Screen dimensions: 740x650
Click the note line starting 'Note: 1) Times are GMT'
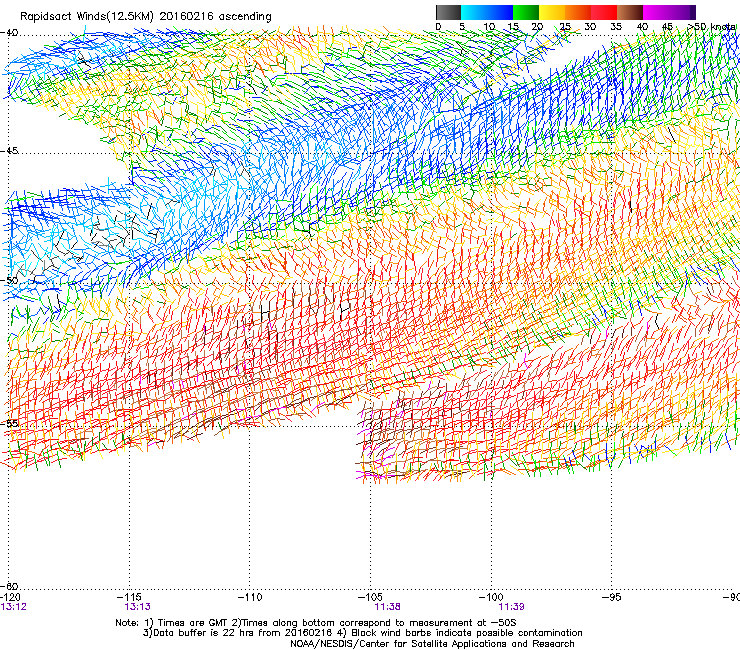(x=316, y=623)
